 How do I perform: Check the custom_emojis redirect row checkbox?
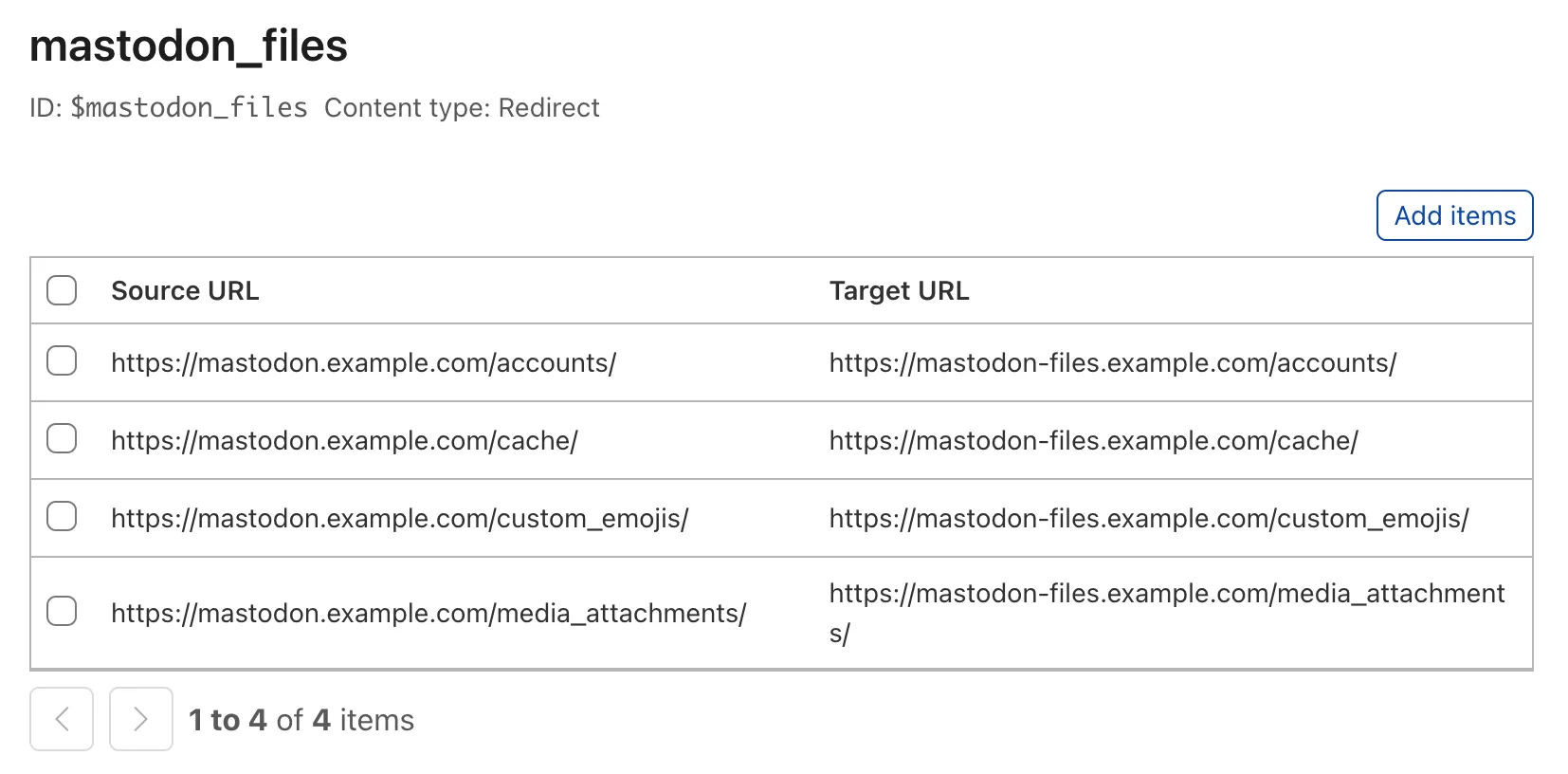[x=61, y=516]
